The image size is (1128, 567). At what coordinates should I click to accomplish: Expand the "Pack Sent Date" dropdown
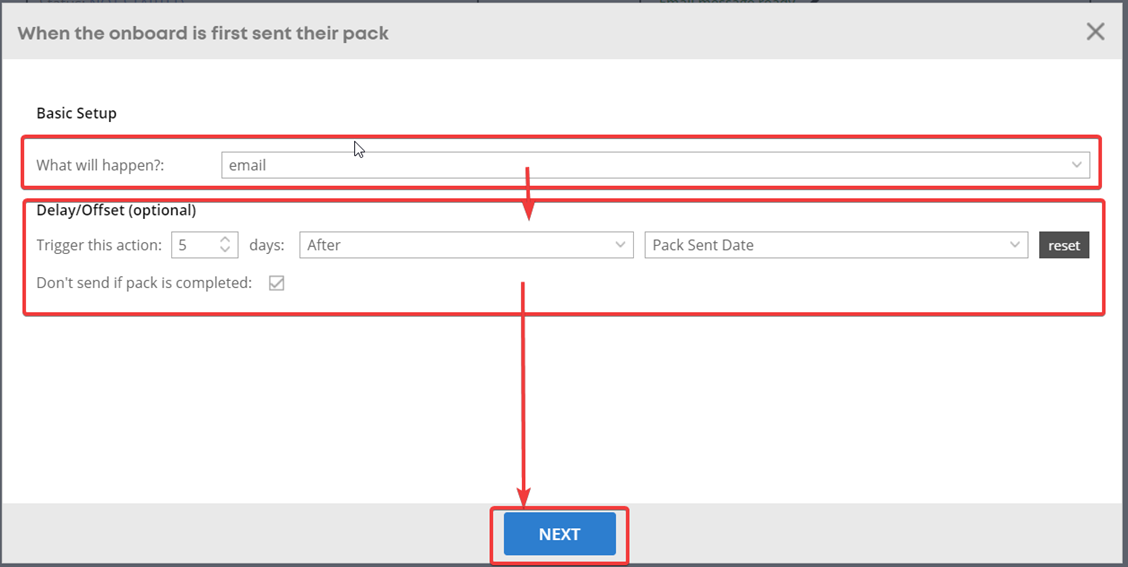tap(836, 245)
